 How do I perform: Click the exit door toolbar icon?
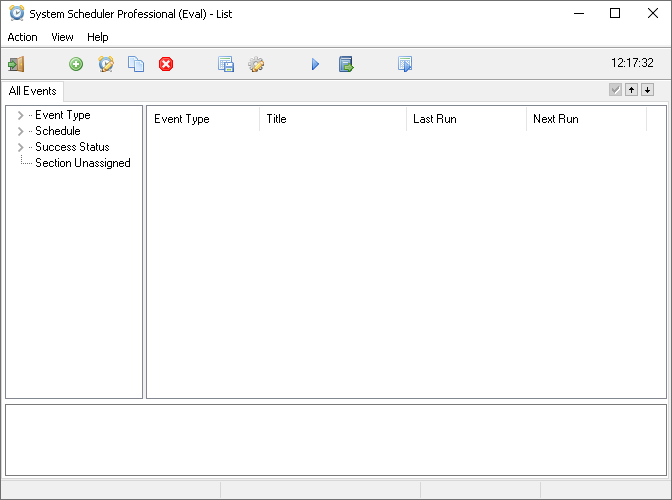click(16, 64)
